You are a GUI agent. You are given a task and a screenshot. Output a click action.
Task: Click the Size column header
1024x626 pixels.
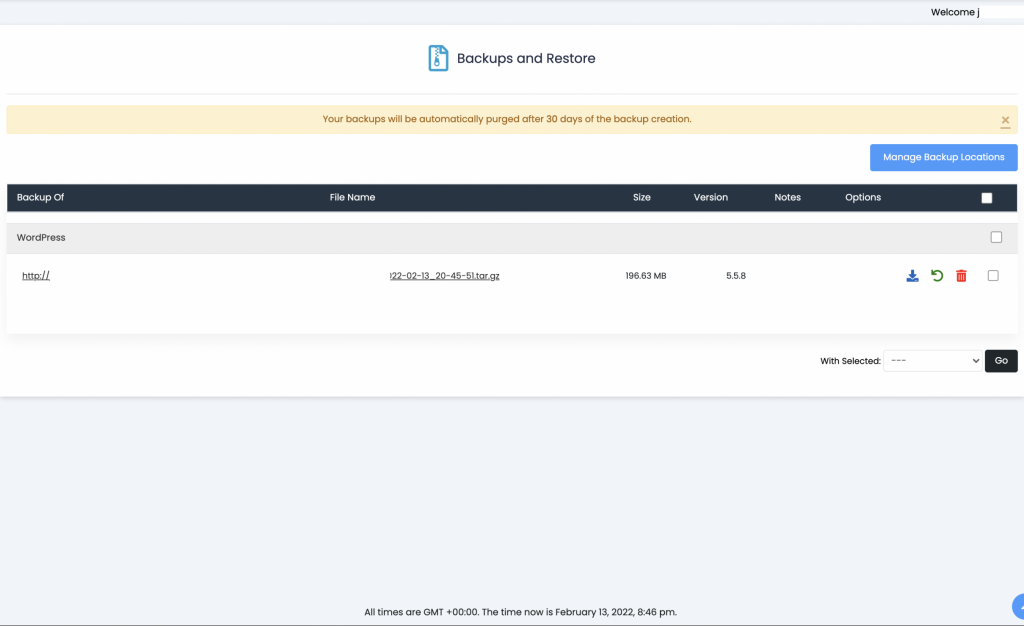point(642,197)
